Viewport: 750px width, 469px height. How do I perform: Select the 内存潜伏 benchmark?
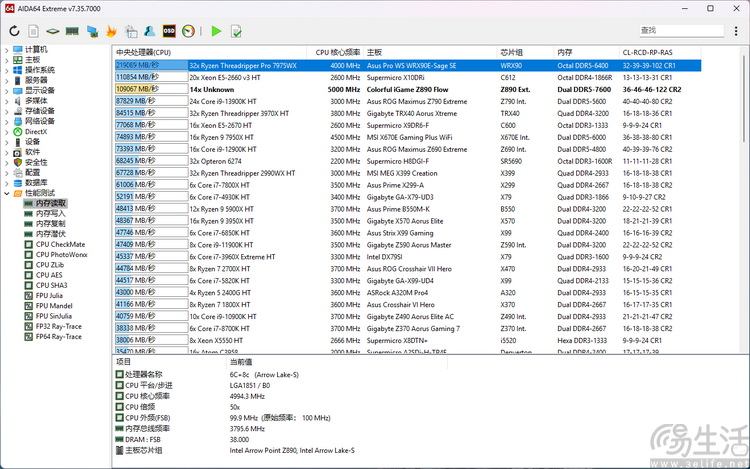click(51, 234)
